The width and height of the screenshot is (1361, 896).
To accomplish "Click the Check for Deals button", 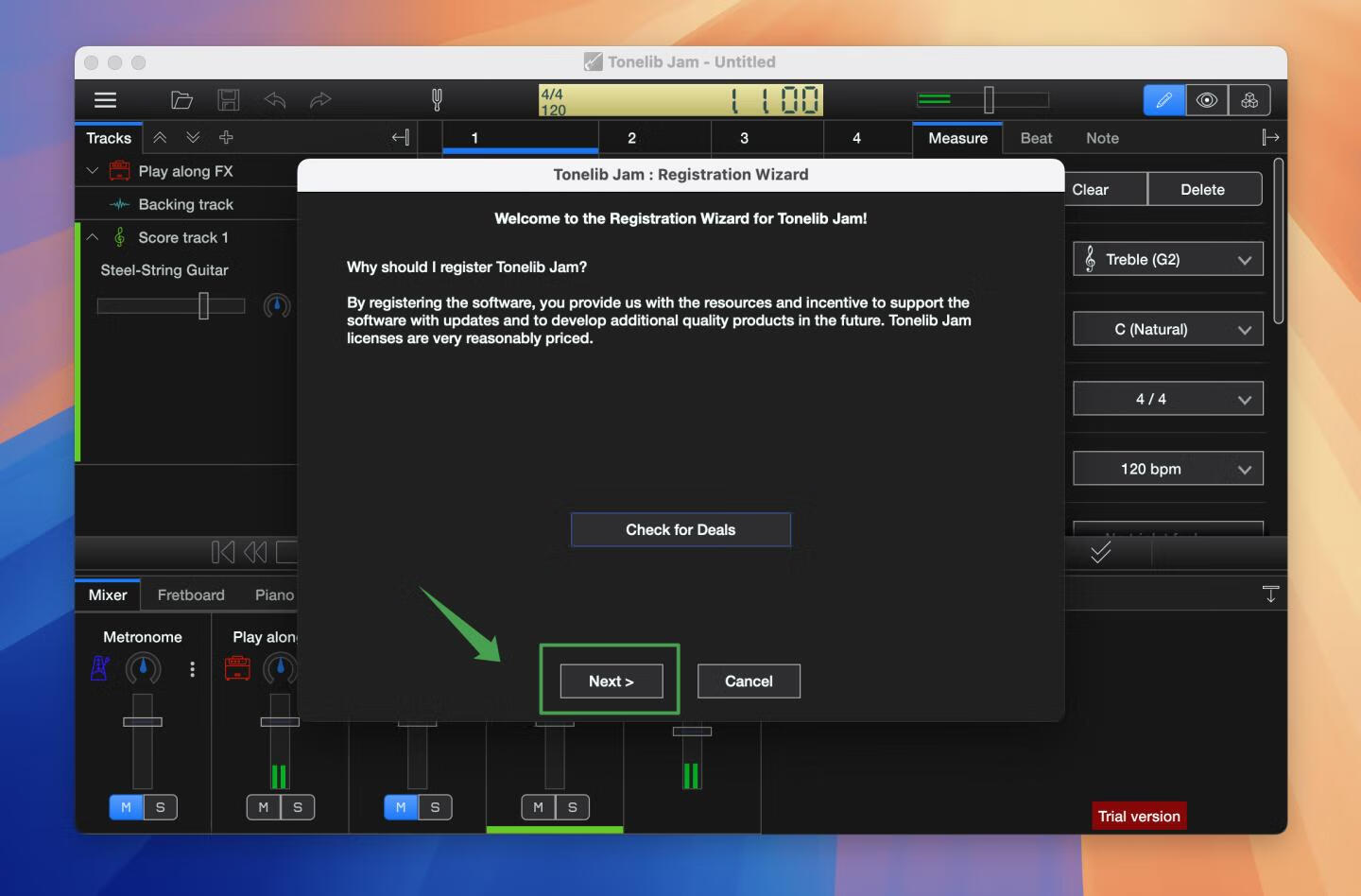I will coord(680,529).
